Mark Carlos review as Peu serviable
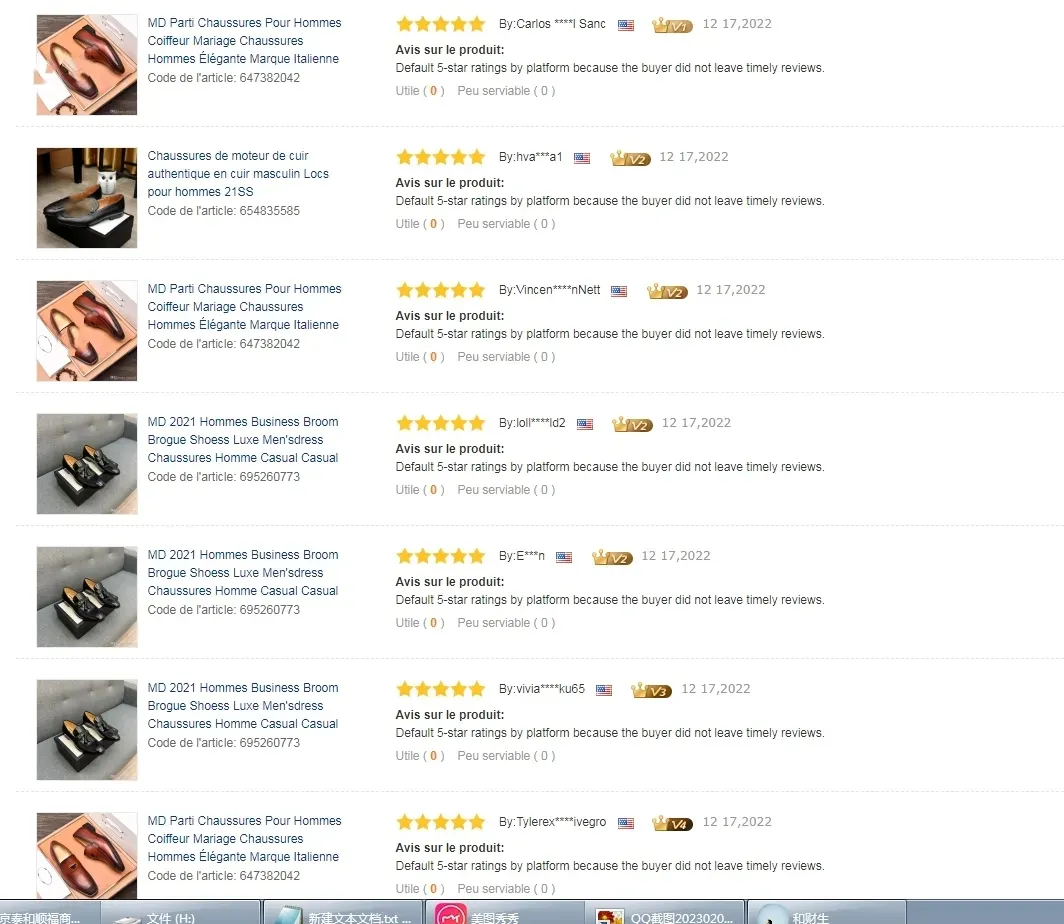The image size is (1064, 924). [506, 91]
